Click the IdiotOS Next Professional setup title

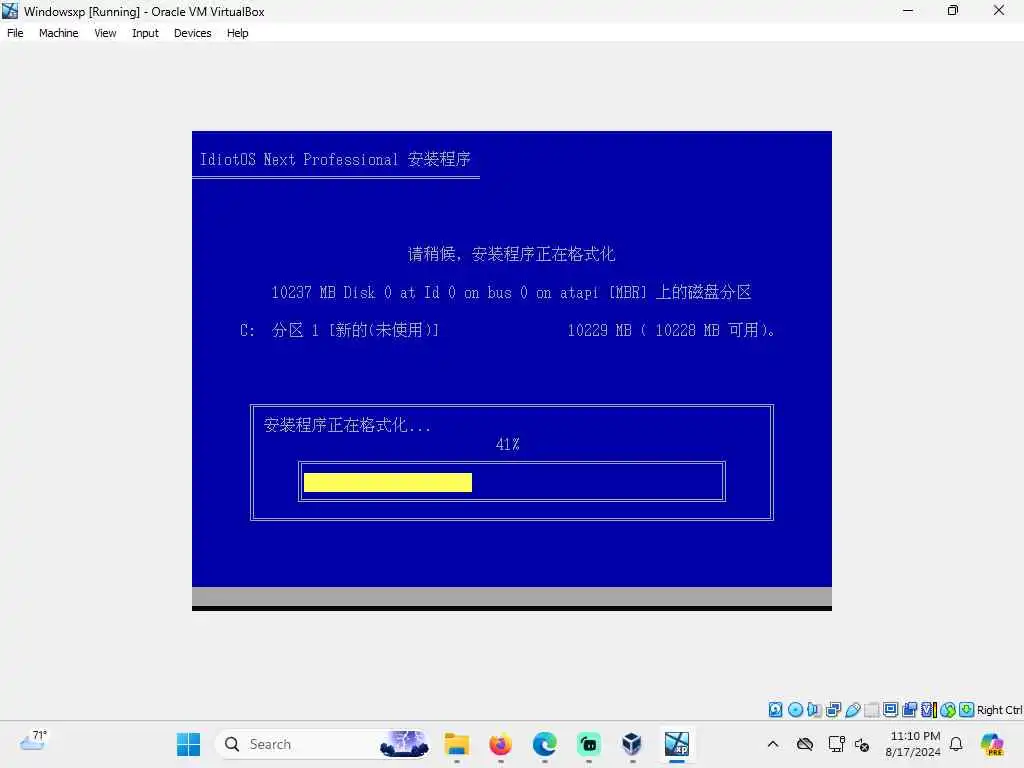tap(335, 159)
